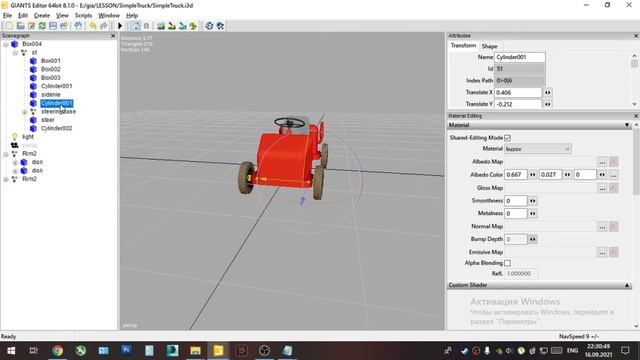
Task: Open the File menu
Action: (x=7, y=15)
